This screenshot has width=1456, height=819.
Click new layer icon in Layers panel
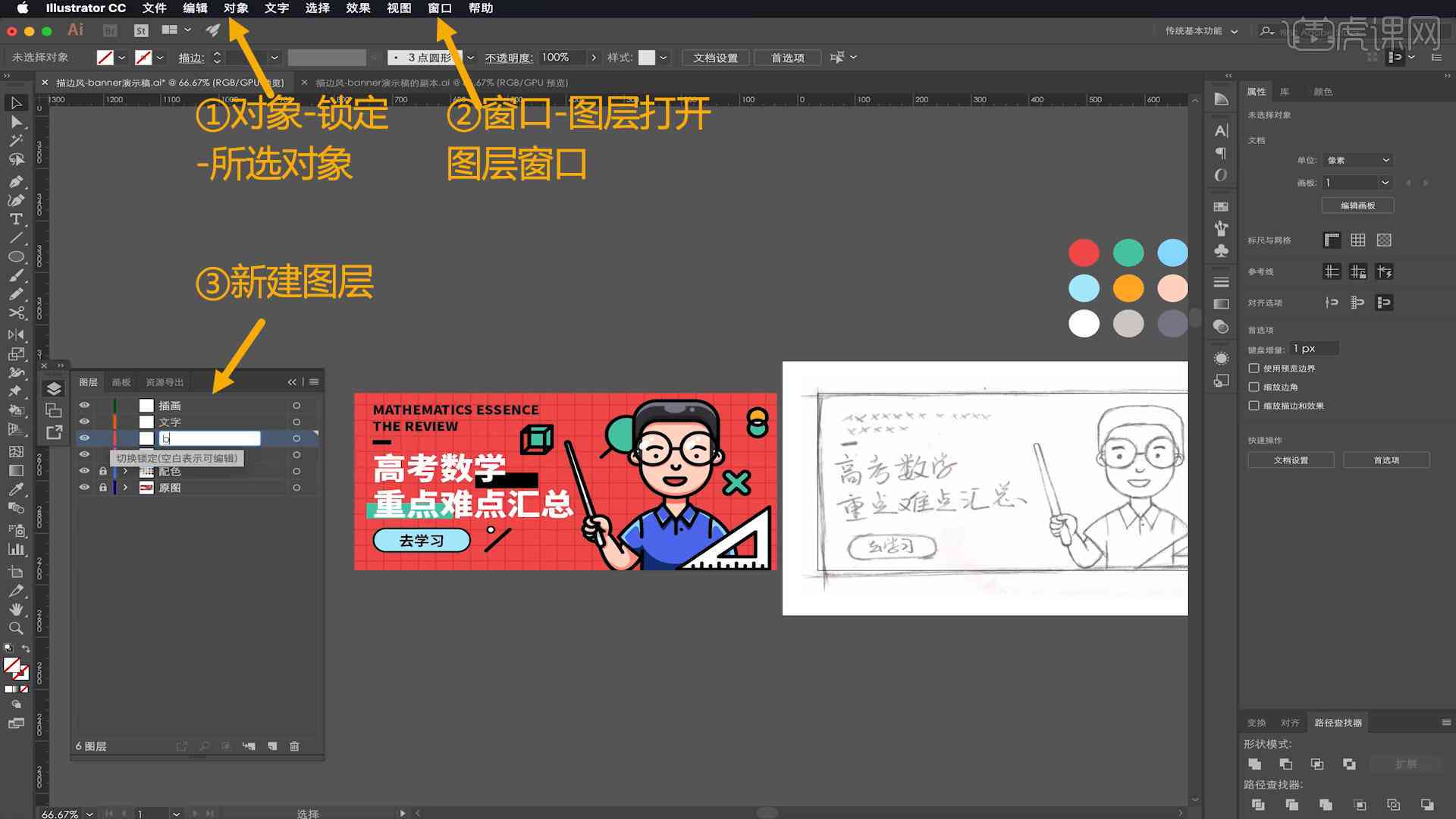(x=272, y=746)
